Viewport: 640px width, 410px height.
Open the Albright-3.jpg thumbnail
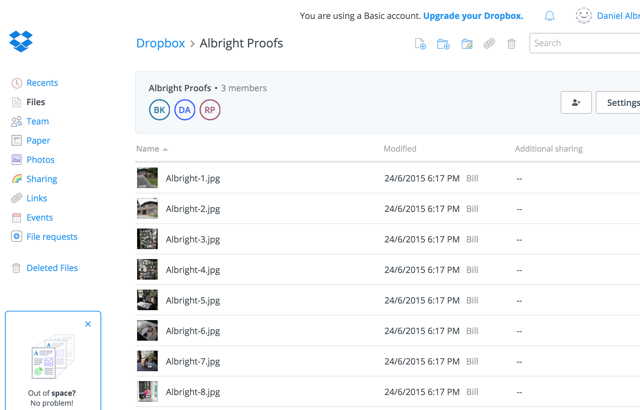[147, 239]
